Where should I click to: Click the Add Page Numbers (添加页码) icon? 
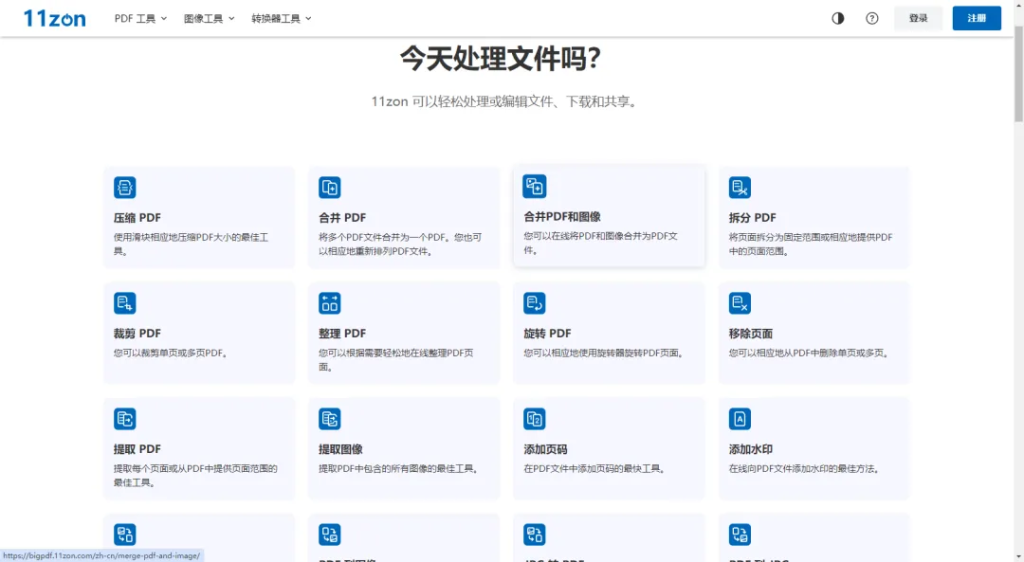click(x=535, y=419)
